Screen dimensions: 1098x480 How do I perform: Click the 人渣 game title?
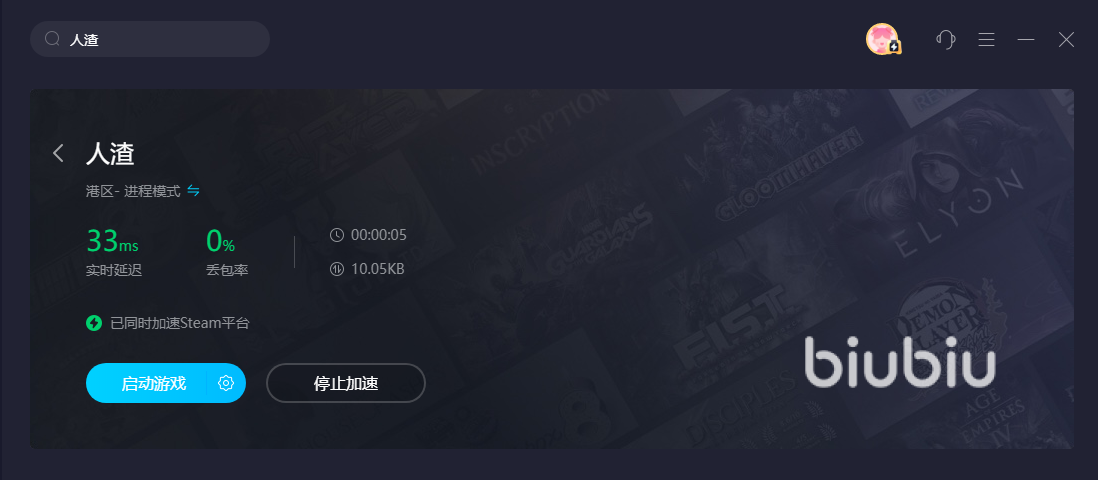[110, 153]
